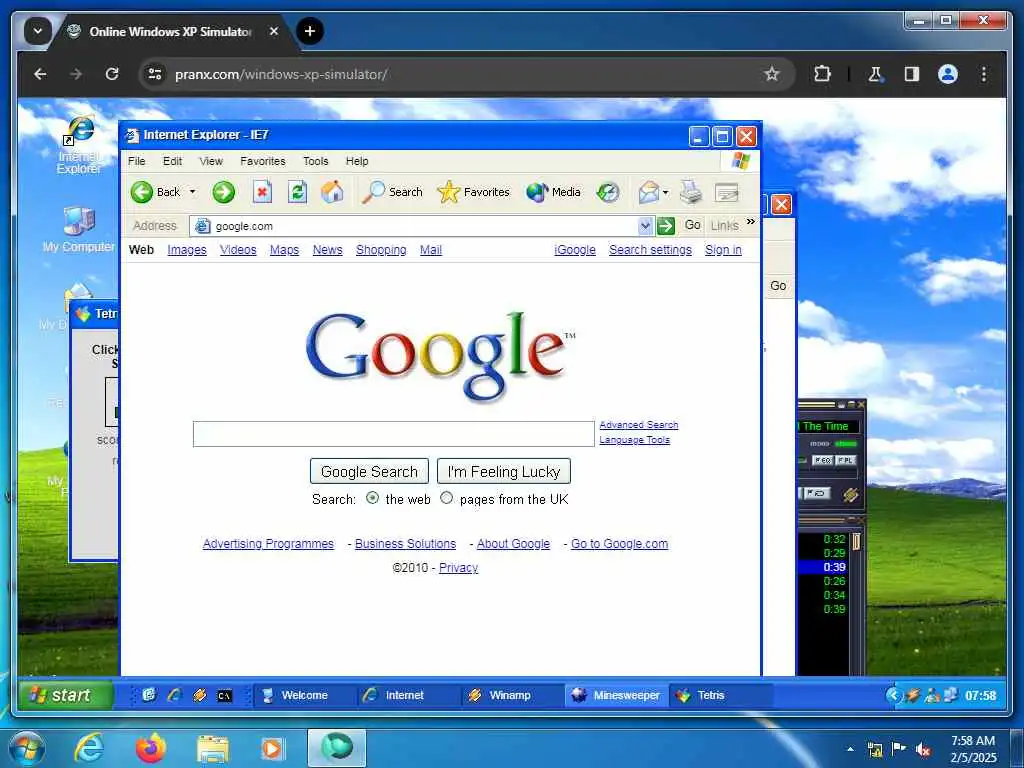1024x768 pixels.
Task: Click the green Go arrow beside address bar
Action: coord(665,226)
